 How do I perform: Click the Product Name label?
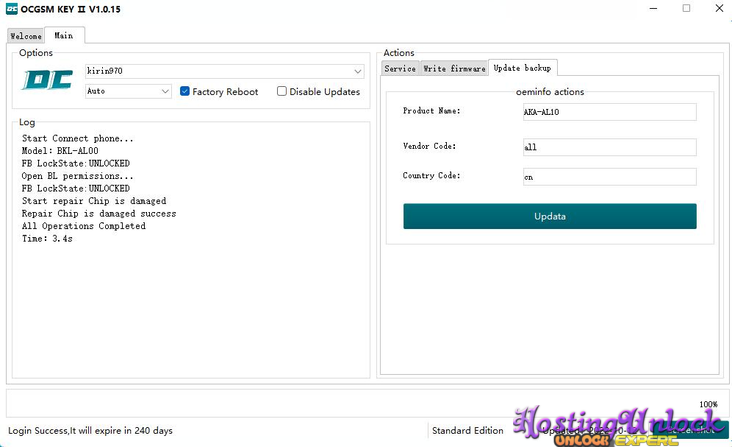click(x=431, y=111)
